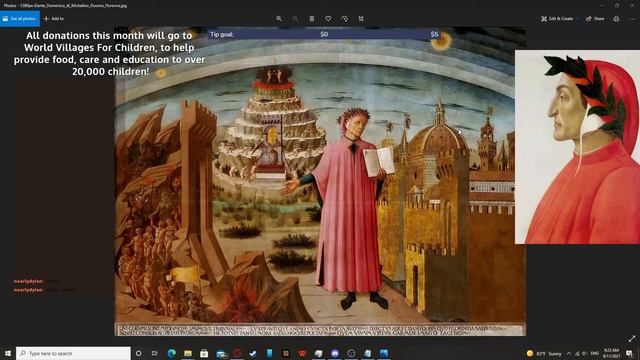Open the Discord icon on taskbar
Screen dimensions: 640x360
335,353
